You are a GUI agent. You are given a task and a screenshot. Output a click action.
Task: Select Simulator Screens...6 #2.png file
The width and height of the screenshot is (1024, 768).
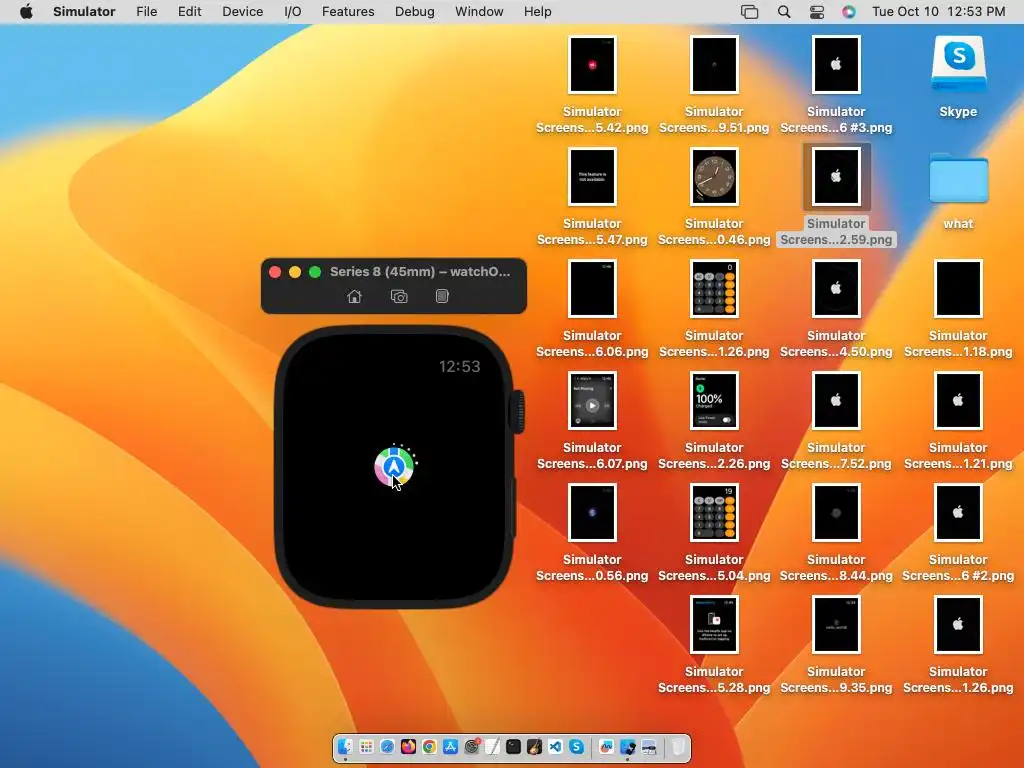[958, 513]
